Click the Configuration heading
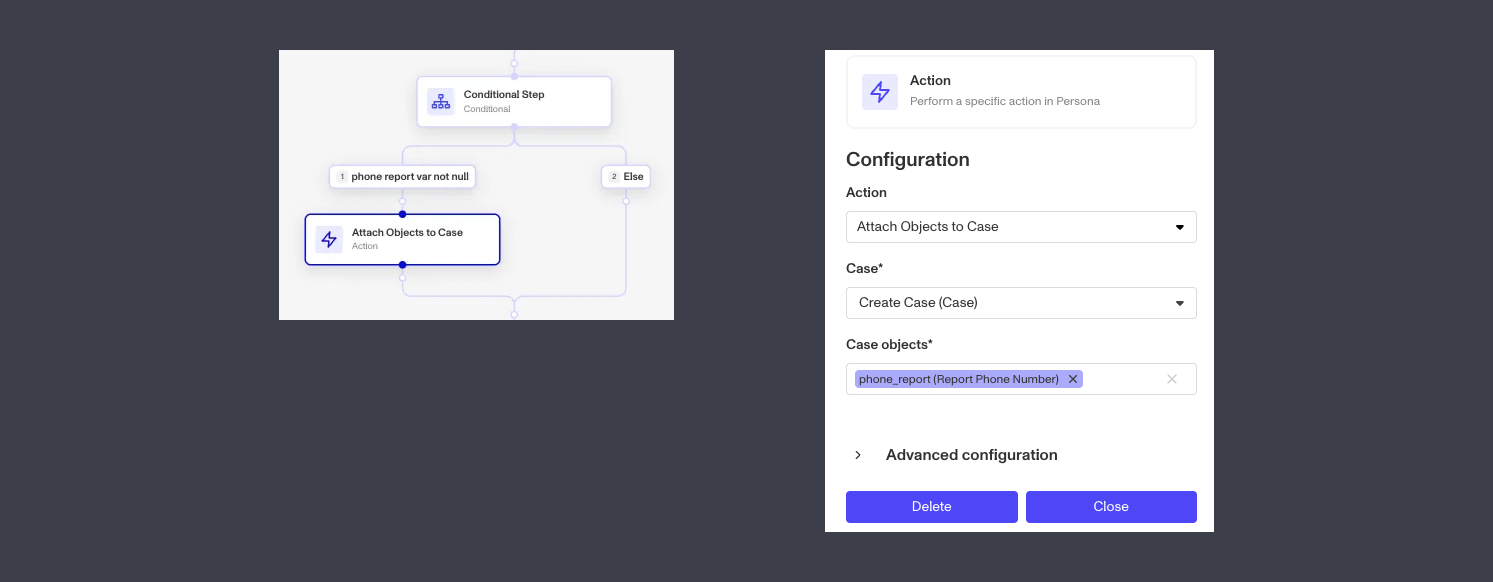Viewport: 1493px width, 582px height. pyautogui.click(x=908, y=160)
